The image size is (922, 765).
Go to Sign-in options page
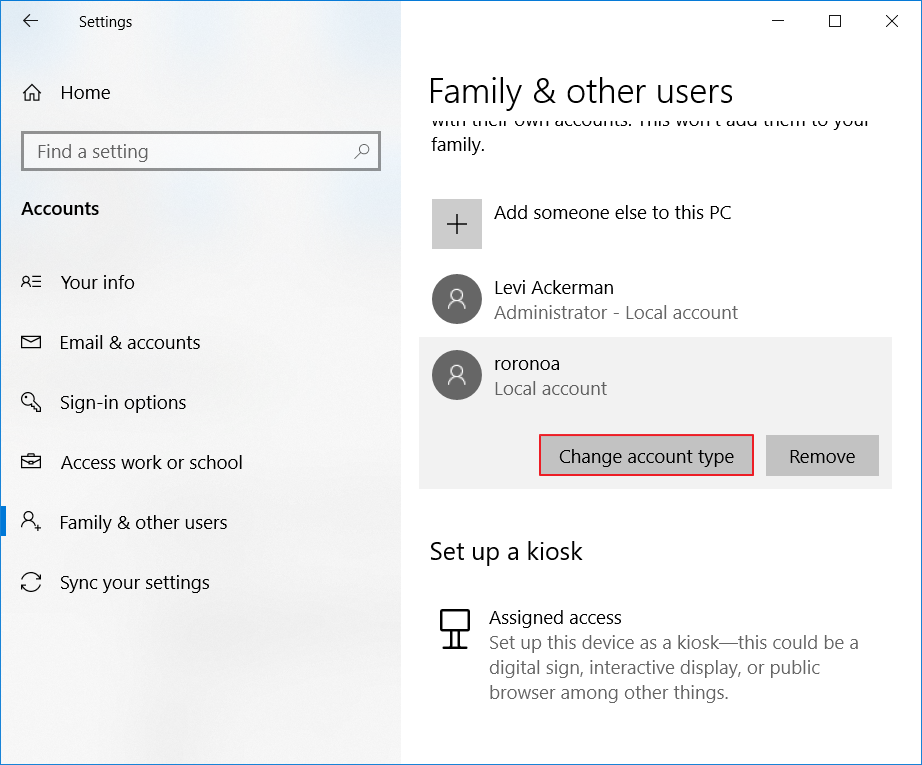122,402
